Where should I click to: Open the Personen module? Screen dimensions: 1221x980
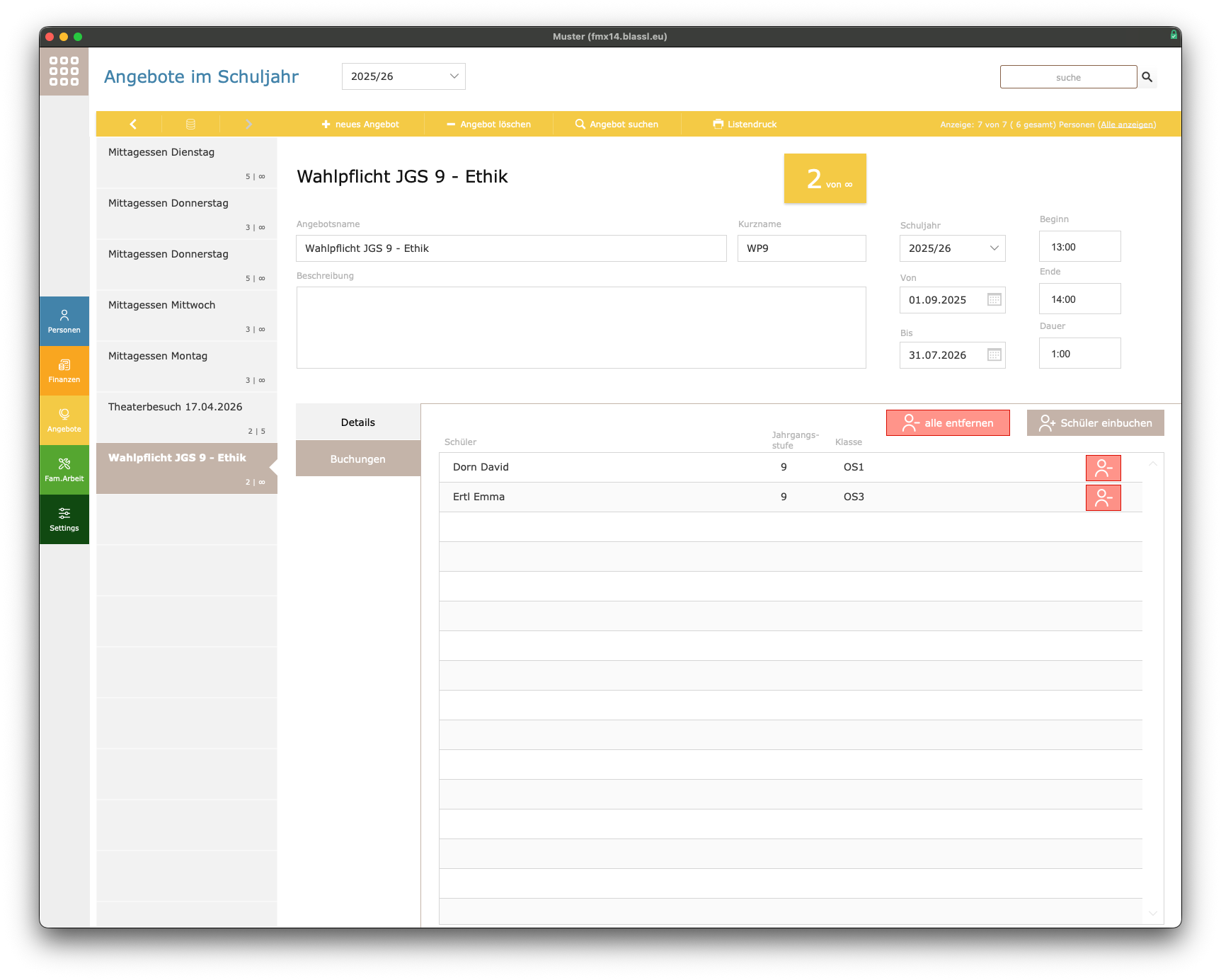pos(64,321)
